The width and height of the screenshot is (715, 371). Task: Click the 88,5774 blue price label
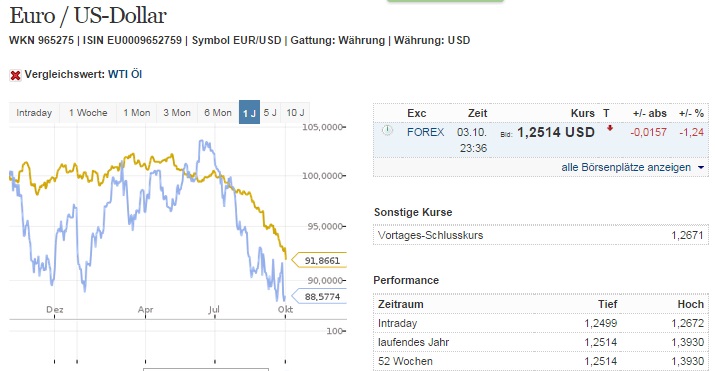coord(319,297)
